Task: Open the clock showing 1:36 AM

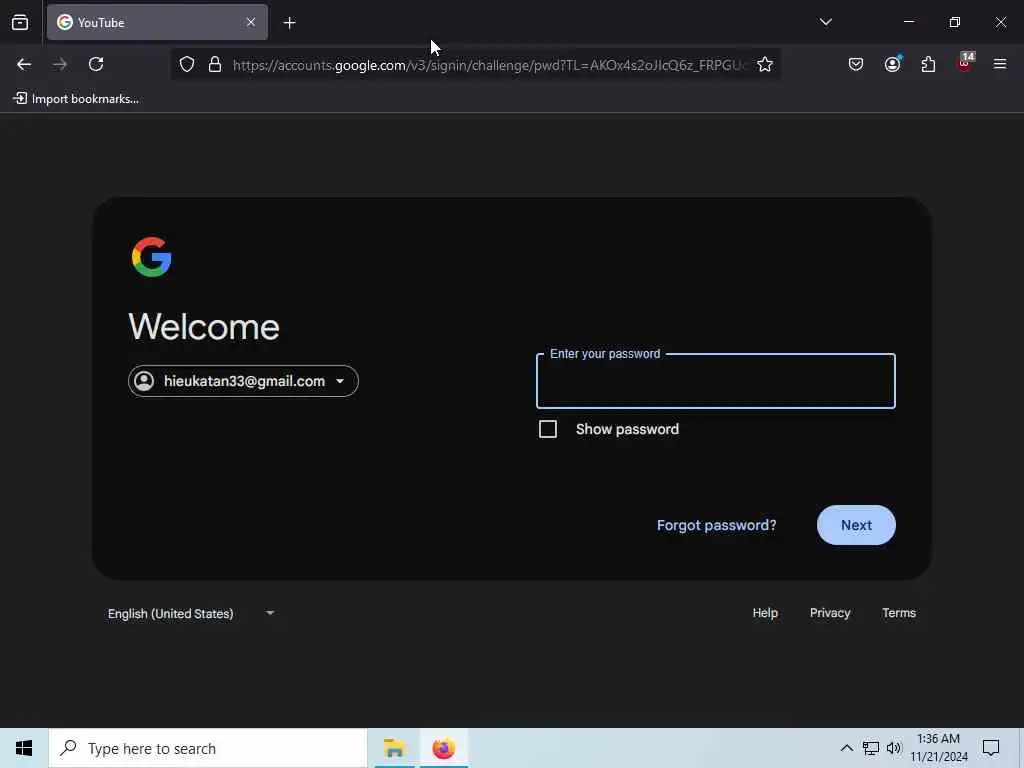Action: (x=938, y=748)
